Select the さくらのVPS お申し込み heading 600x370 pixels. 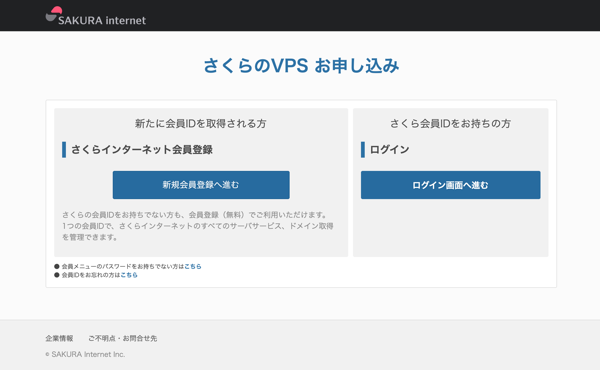(301, 65)
